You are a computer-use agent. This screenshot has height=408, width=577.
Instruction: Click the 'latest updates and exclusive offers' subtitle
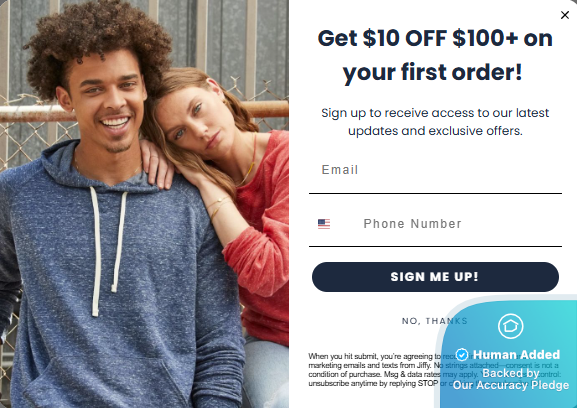click(435, 122)
